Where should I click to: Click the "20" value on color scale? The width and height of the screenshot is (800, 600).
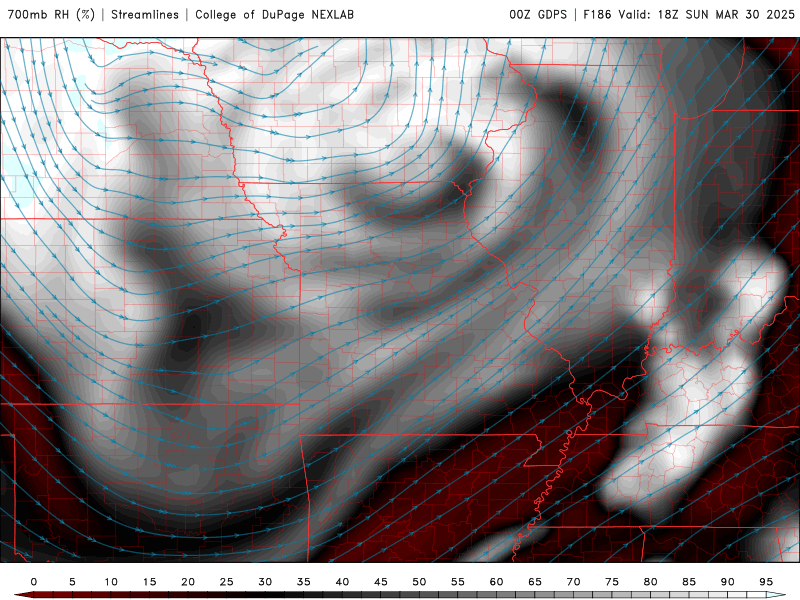click(188, 582)
